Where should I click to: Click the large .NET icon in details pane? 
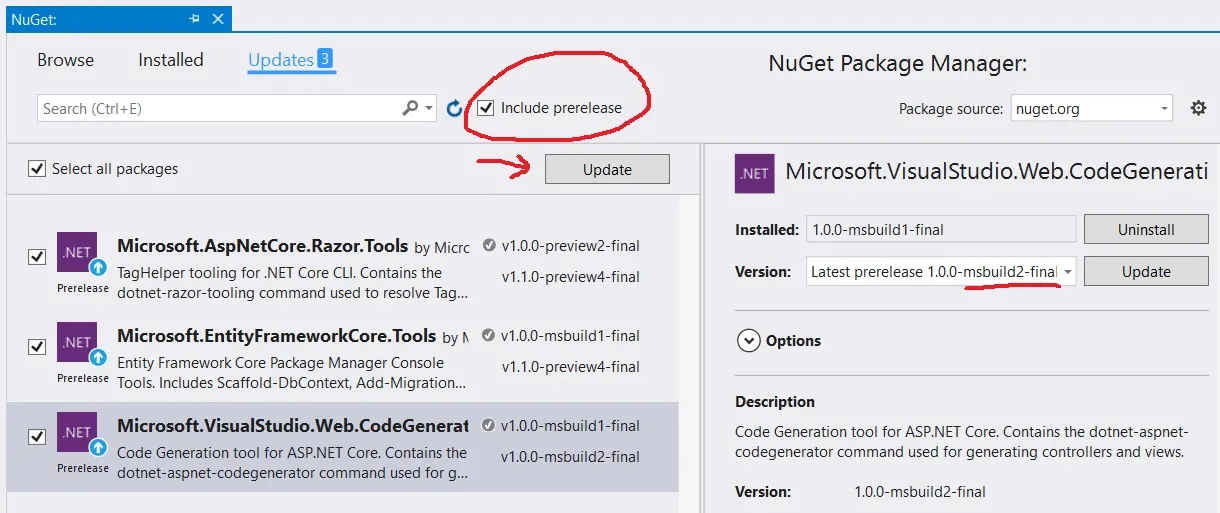pos(754,173)
